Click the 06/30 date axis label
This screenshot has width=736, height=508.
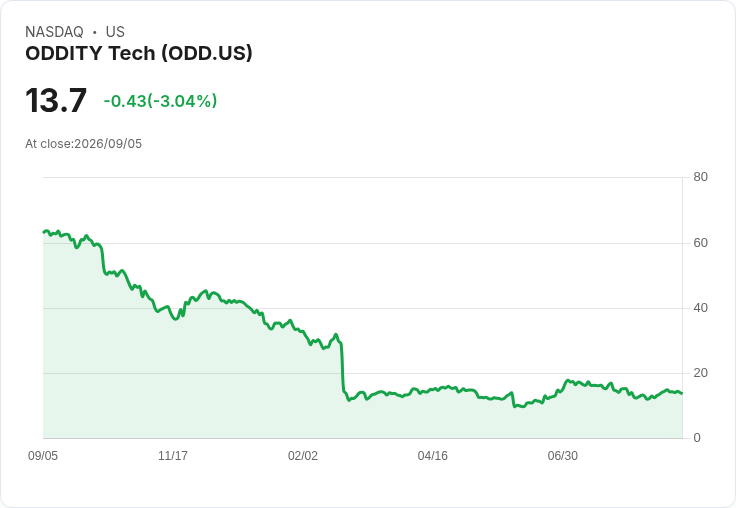click(563, 456)
